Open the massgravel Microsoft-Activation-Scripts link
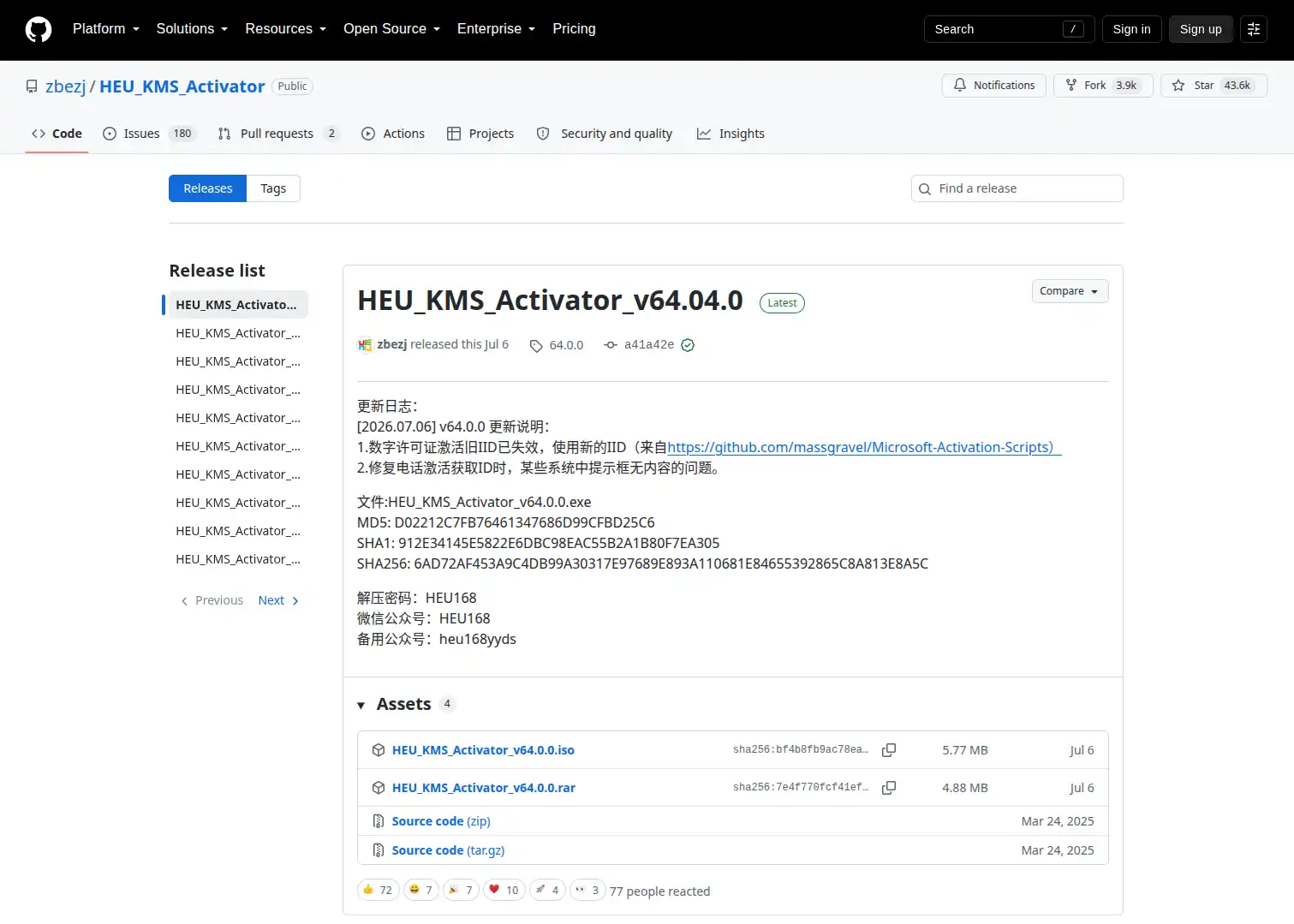Image resolution: width=1294 pixels, height=924 pixels. (863, 447)
